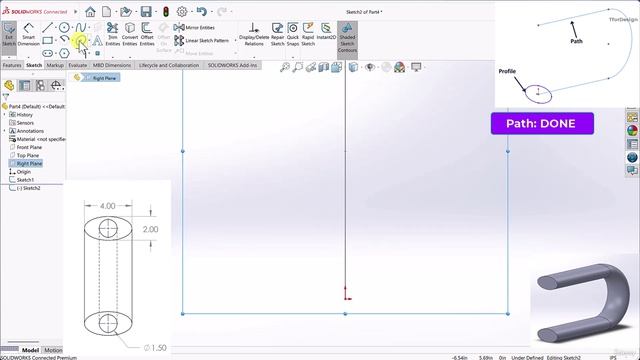
Task: Open PropertyManager tab
Action: (25, 85)
